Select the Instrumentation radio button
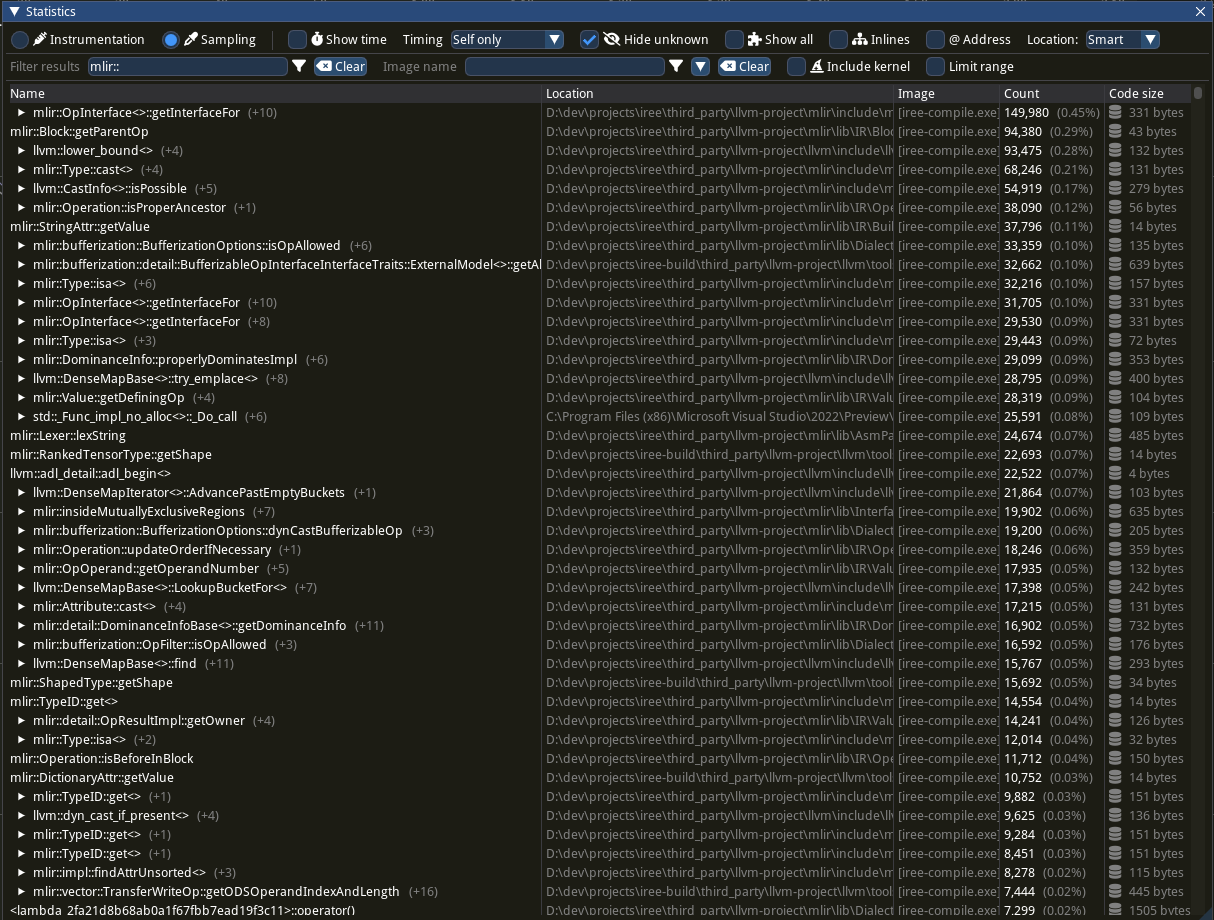Viewport: 1214px width, 920px height. click(19, 39)
